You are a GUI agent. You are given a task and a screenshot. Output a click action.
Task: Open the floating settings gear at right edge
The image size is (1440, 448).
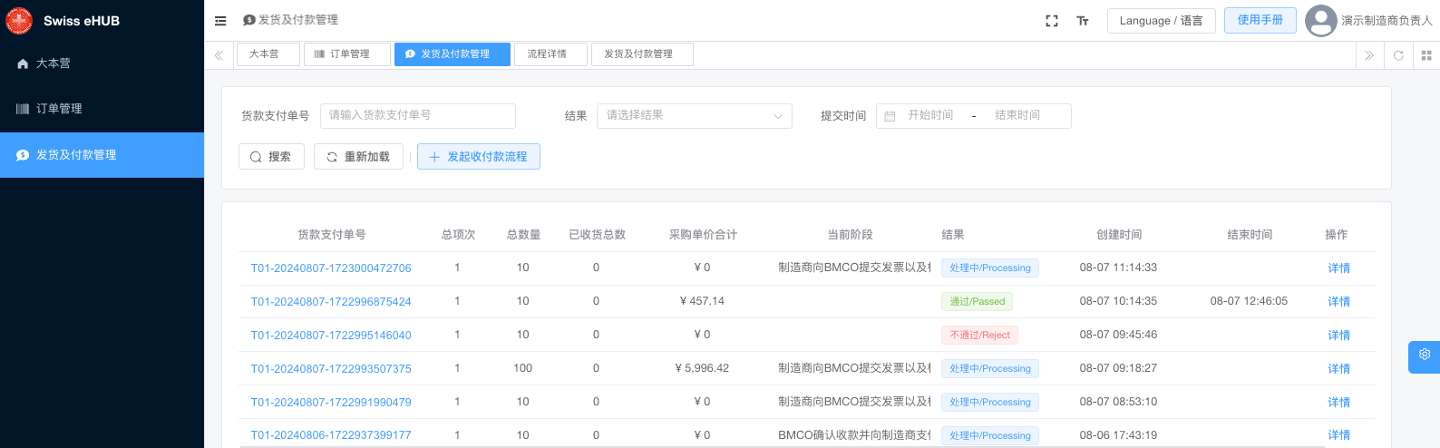1424,354
